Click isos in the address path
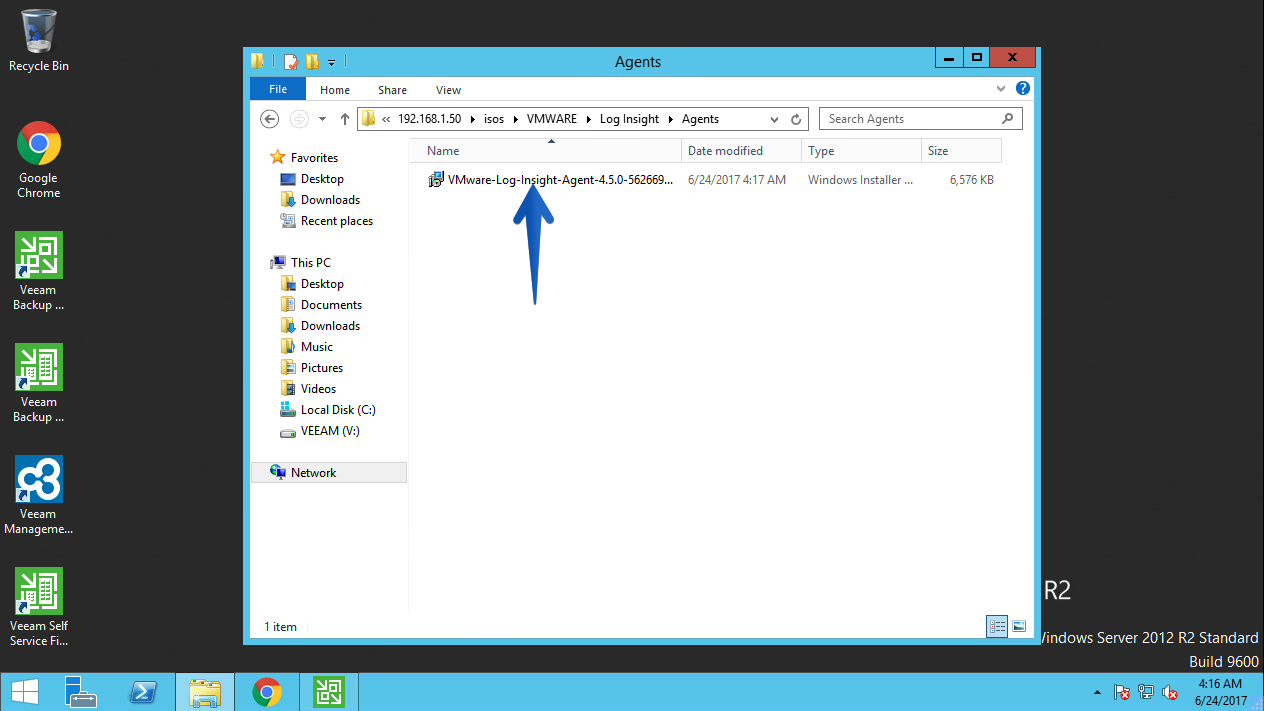Viewport: 1264px width, 711px height. pos(494,119)
